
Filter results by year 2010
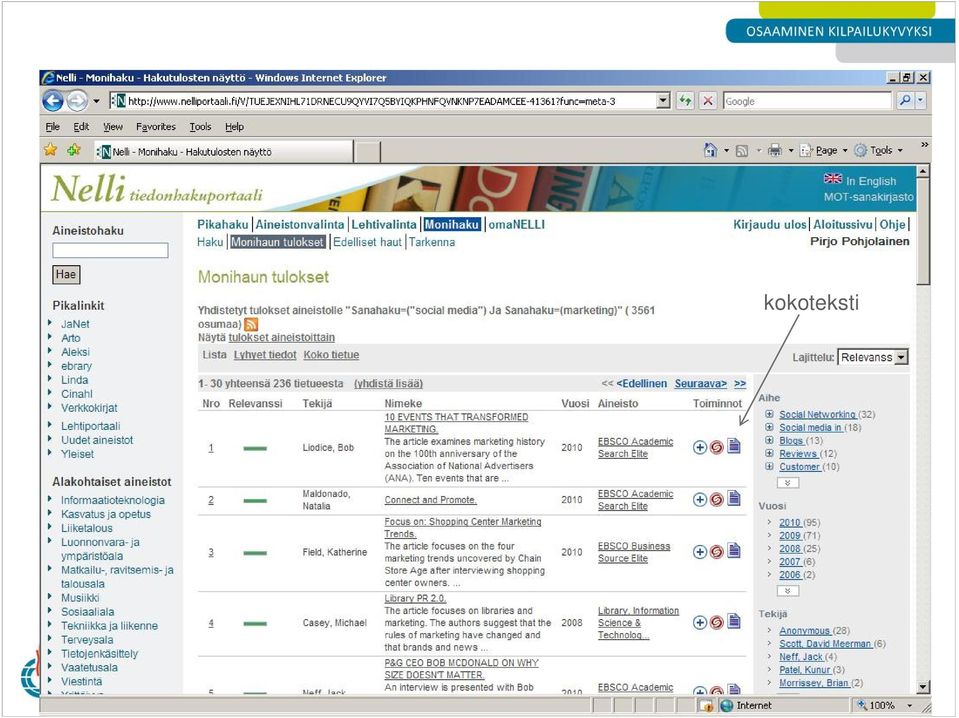(x=790, y=522)
